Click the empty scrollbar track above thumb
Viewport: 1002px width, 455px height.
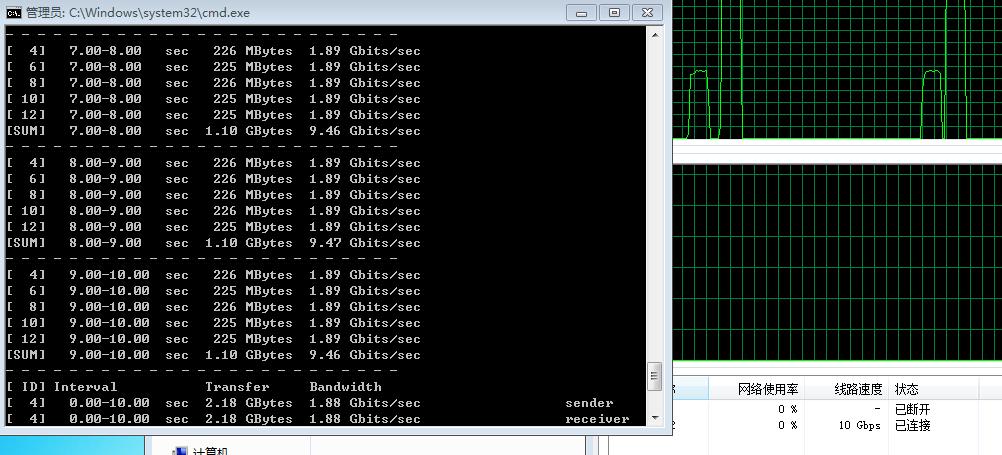tap(655, 200)
